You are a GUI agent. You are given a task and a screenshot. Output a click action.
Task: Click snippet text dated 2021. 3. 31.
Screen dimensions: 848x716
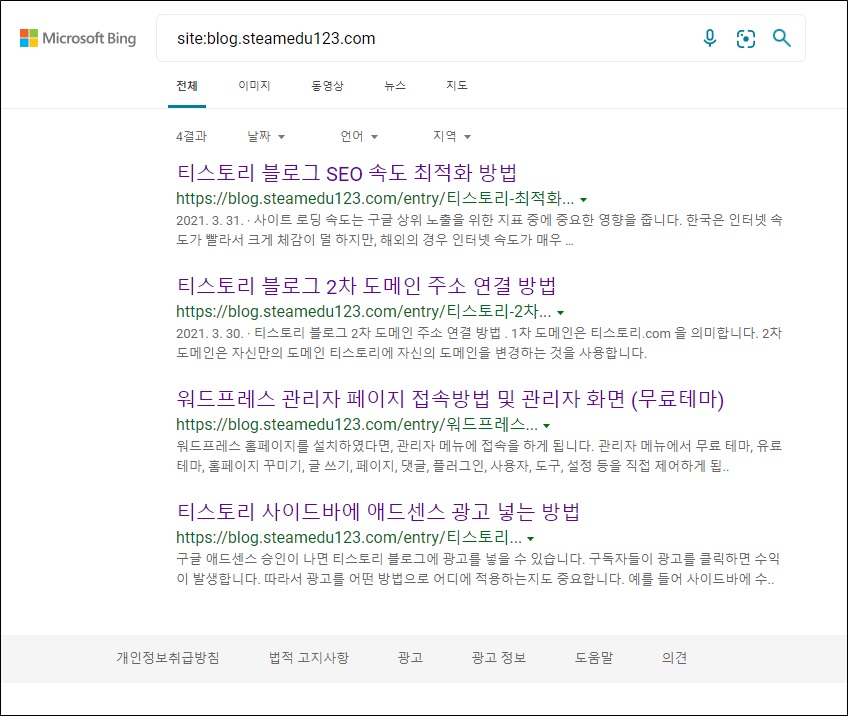(479, 230)
